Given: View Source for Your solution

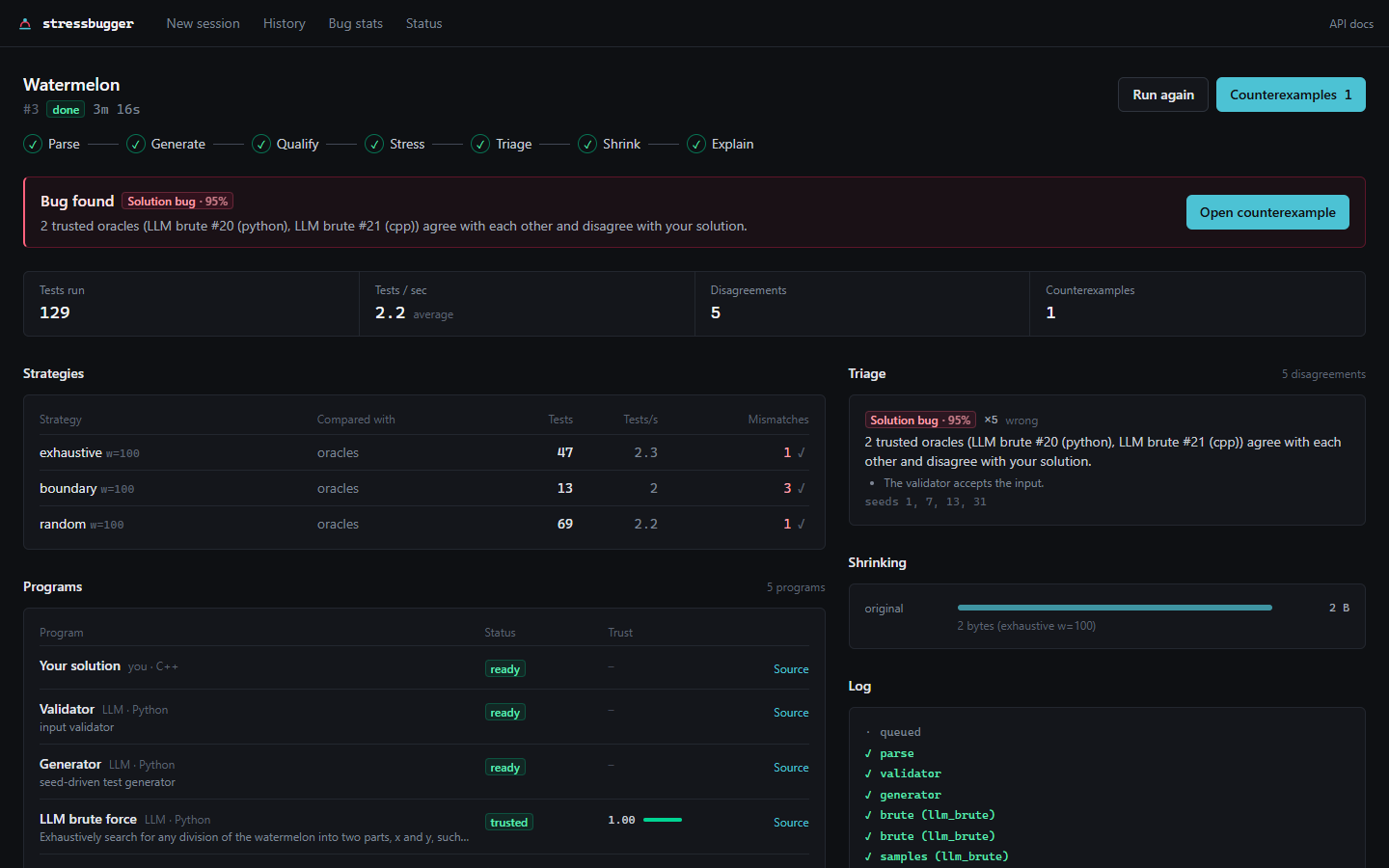Looking at the screenshot, I should point(791,669).
